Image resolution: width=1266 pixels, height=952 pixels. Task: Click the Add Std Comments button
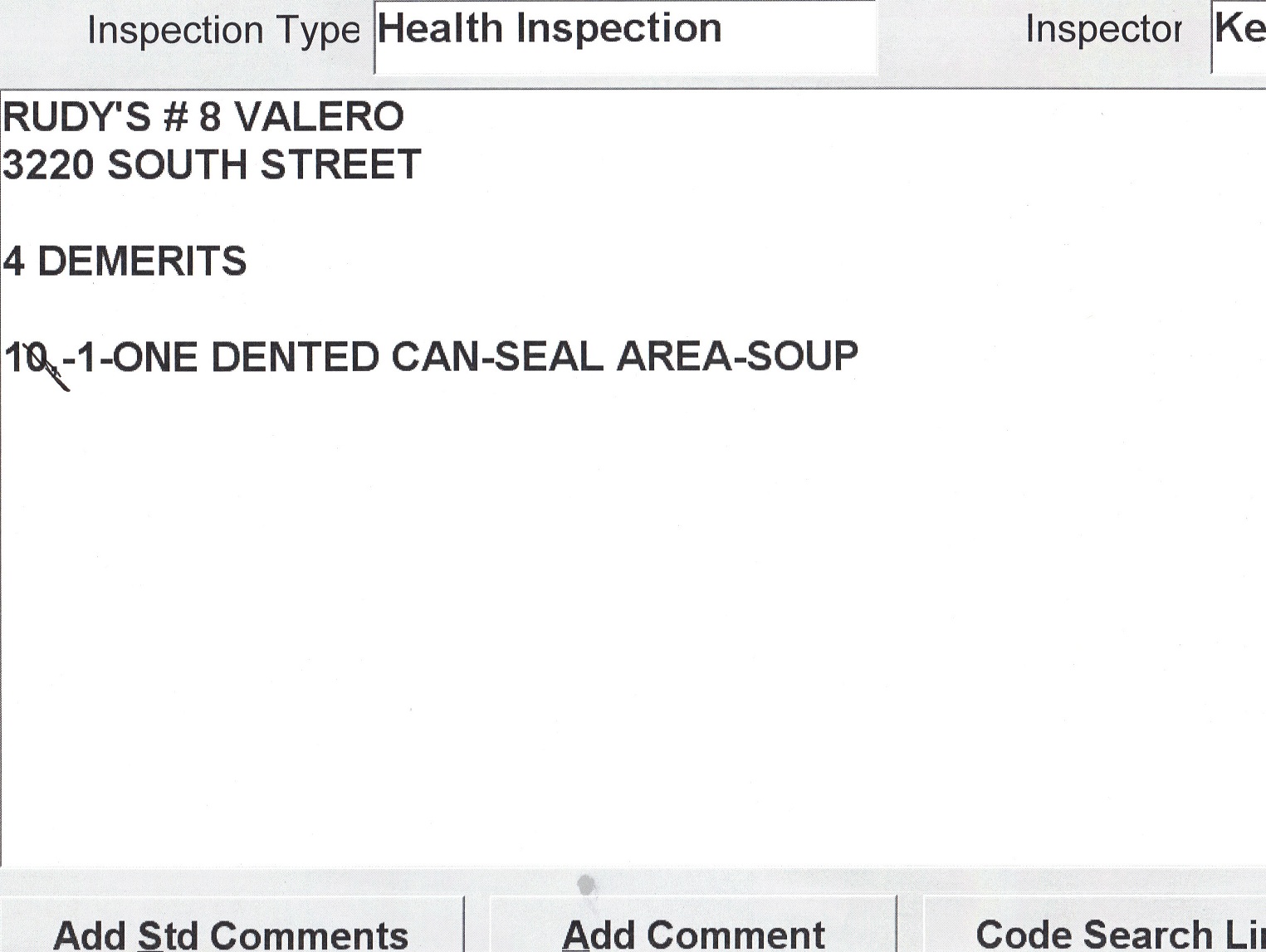tap(230, 932)
